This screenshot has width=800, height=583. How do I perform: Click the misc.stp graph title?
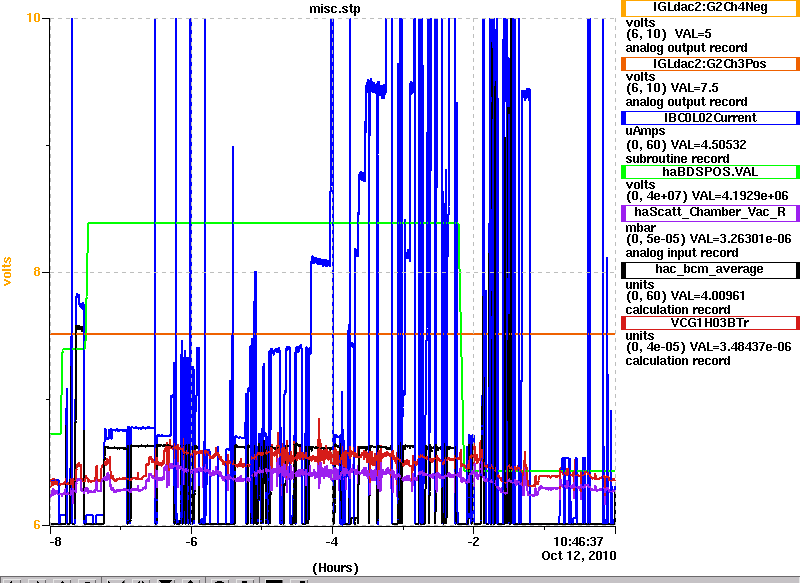click(335, 8)
